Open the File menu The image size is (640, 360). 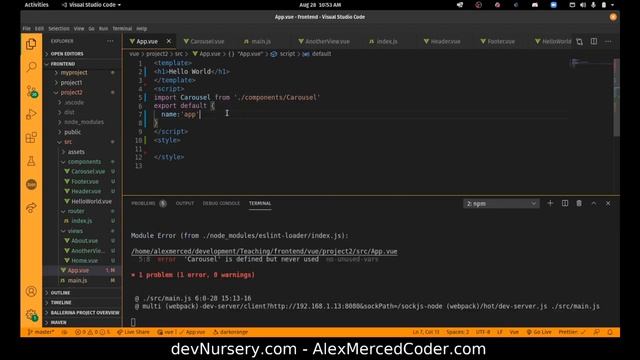pyautogui.click(x=27, y=29)
